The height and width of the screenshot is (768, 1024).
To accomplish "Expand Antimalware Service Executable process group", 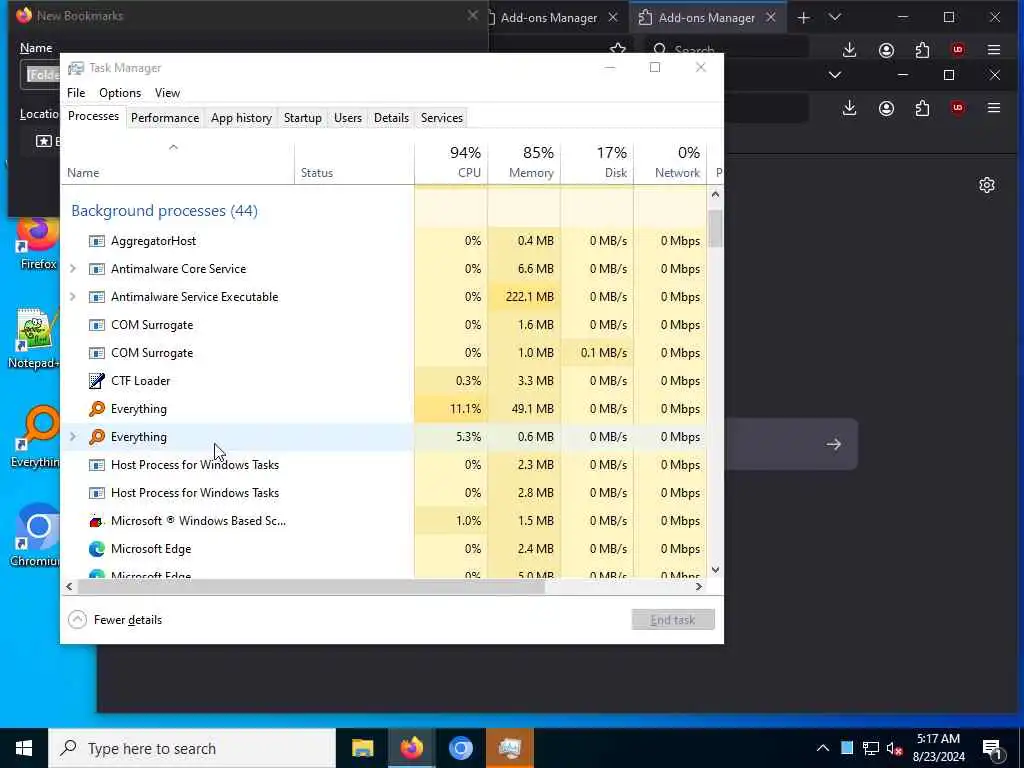I will click(x=73, y=297).
